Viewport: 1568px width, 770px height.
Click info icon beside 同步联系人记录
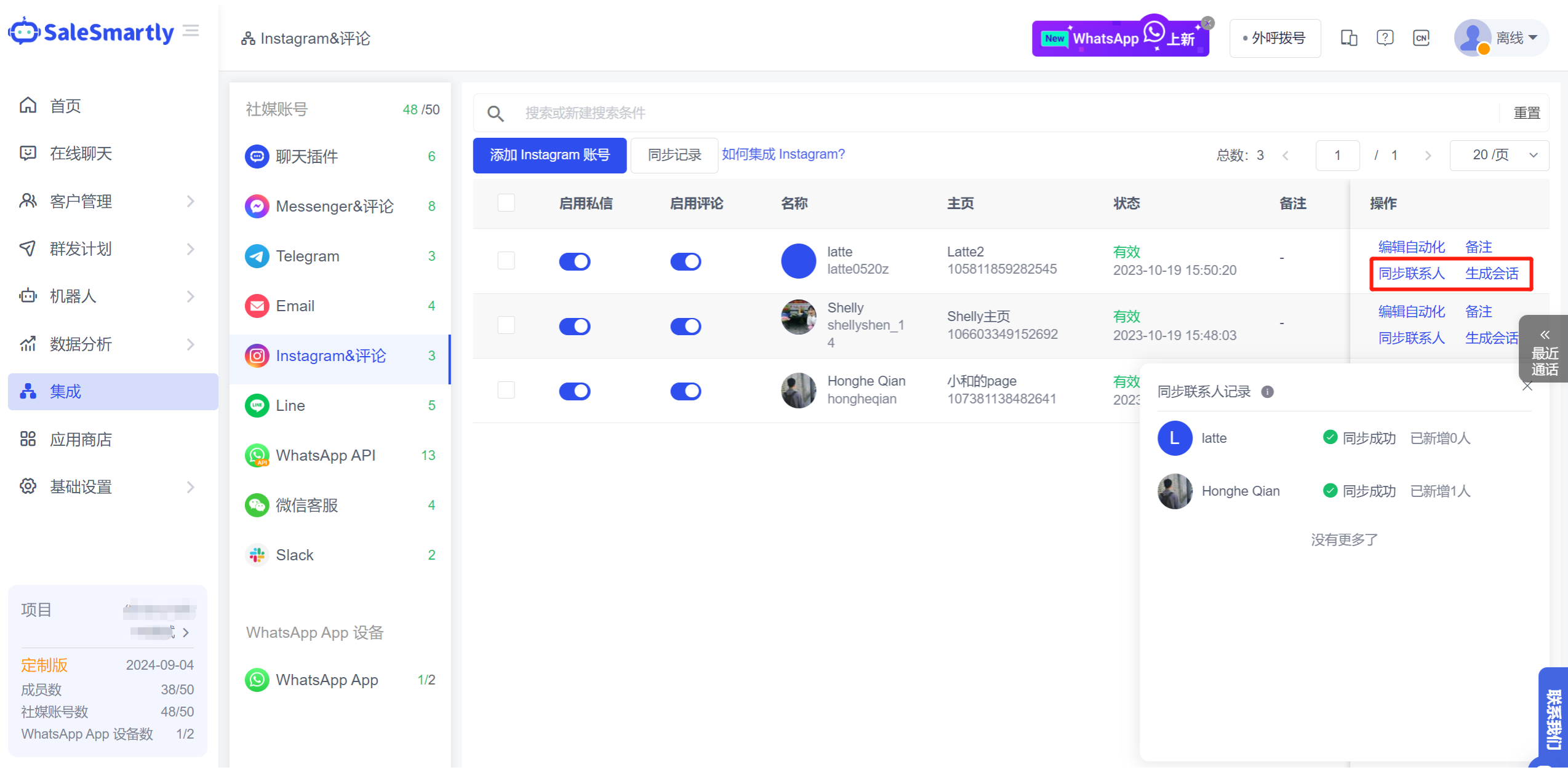point(1267,392)
